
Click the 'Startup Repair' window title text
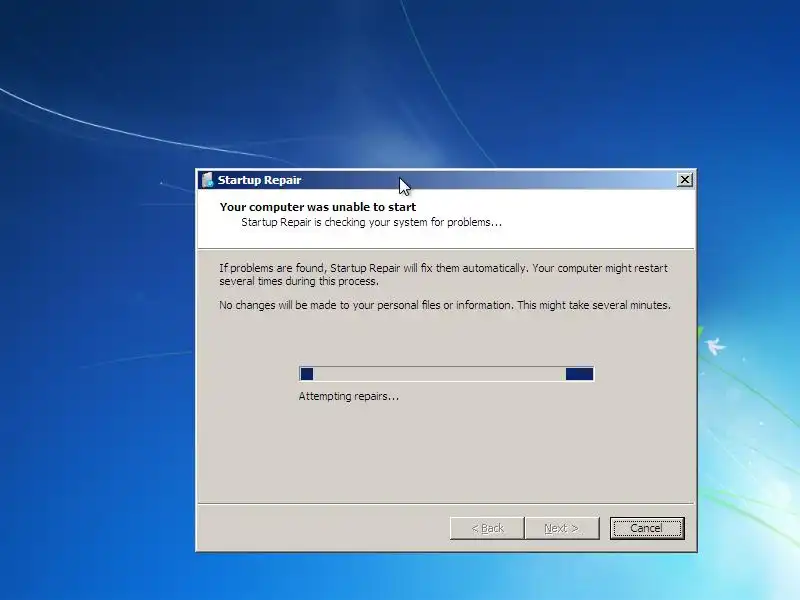pyautogui.click(x=259, y=180)
